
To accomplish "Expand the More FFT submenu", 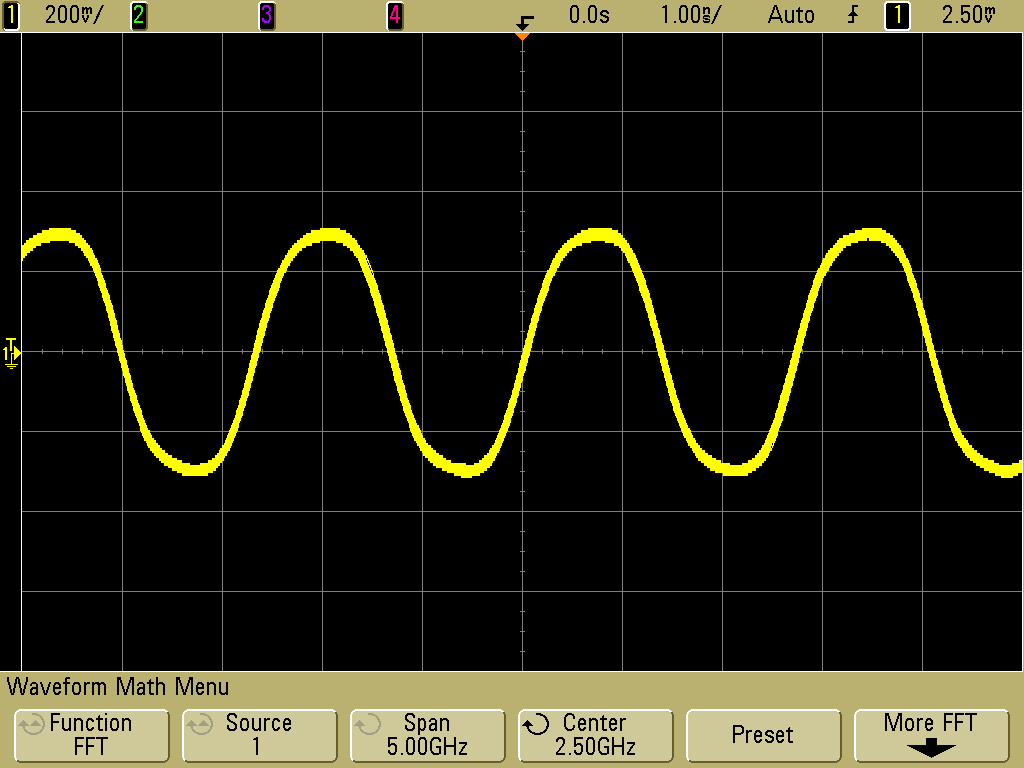I will (x=930, y=735).
